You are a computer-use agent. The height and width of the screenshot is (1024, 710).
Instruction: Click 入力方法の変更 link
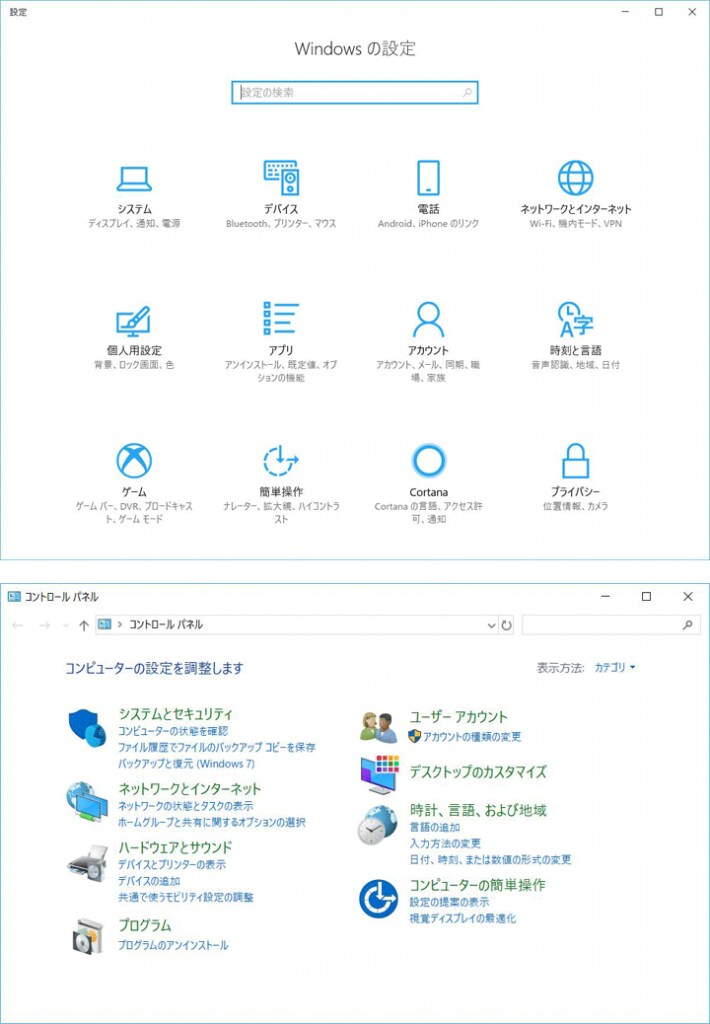445,843
